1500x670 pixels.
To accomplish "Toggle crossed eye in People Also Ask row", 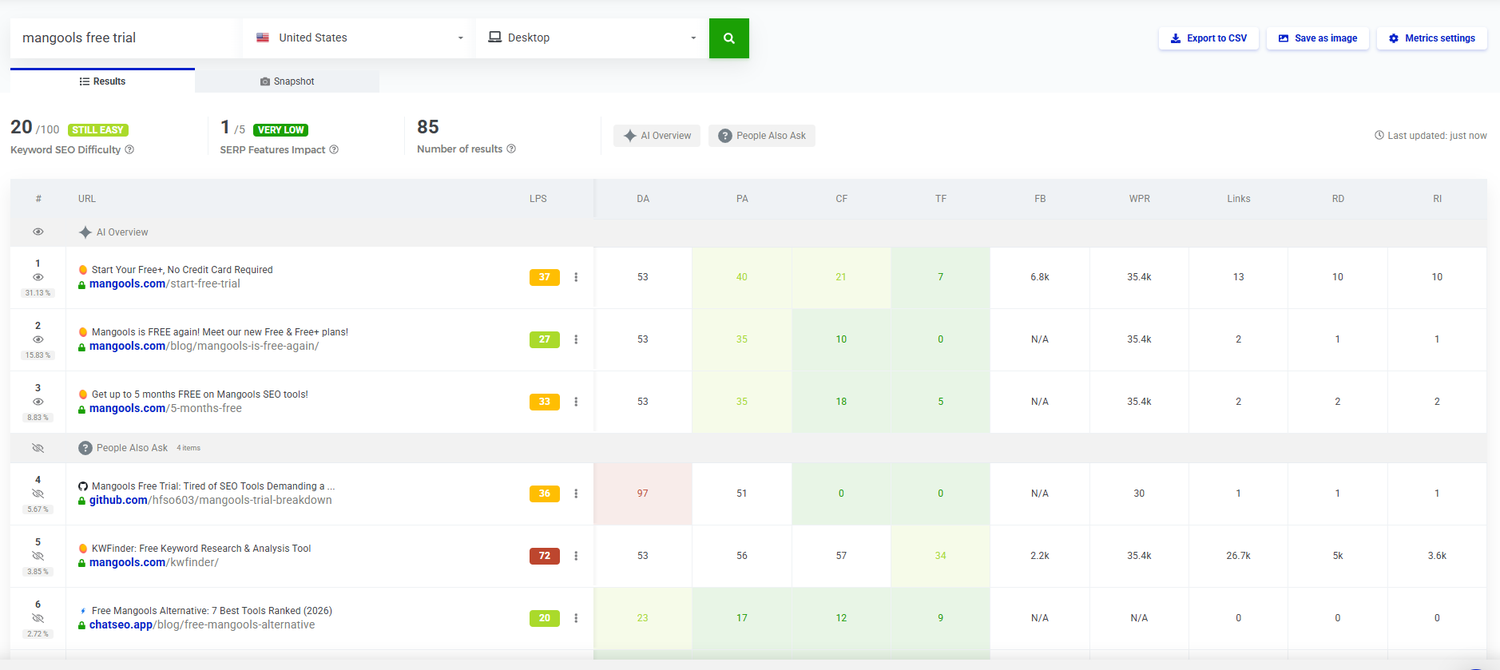I will tap(38, 448).
